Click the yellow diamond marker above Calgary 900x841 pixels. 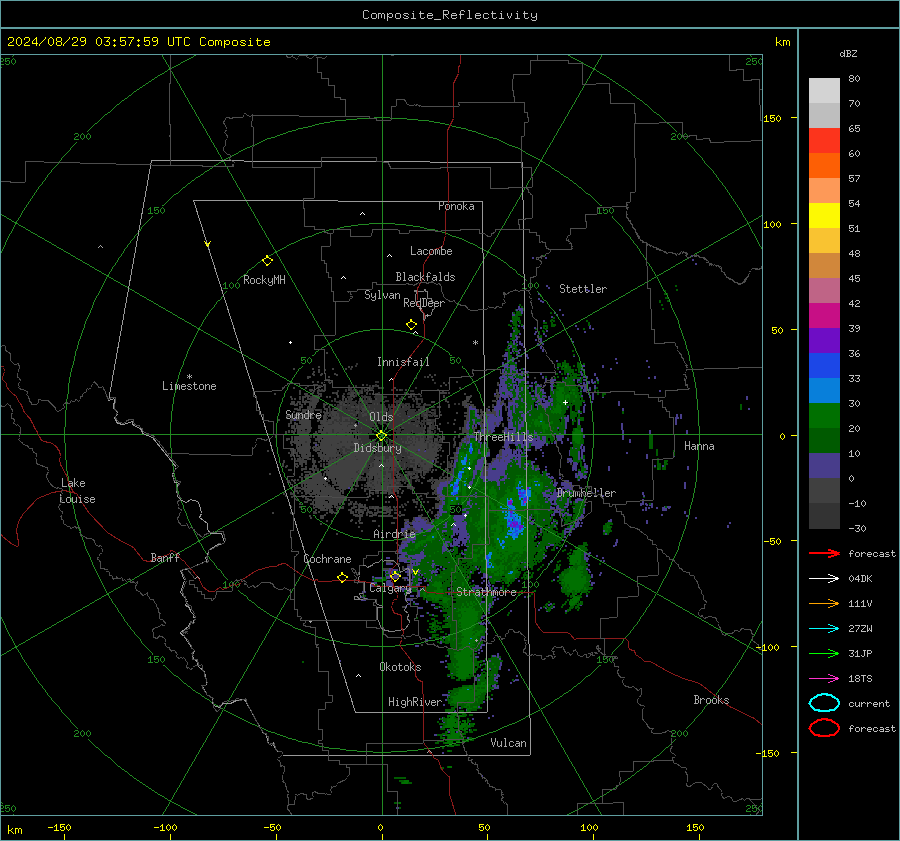pyautogui.click(x=395, y=576)
